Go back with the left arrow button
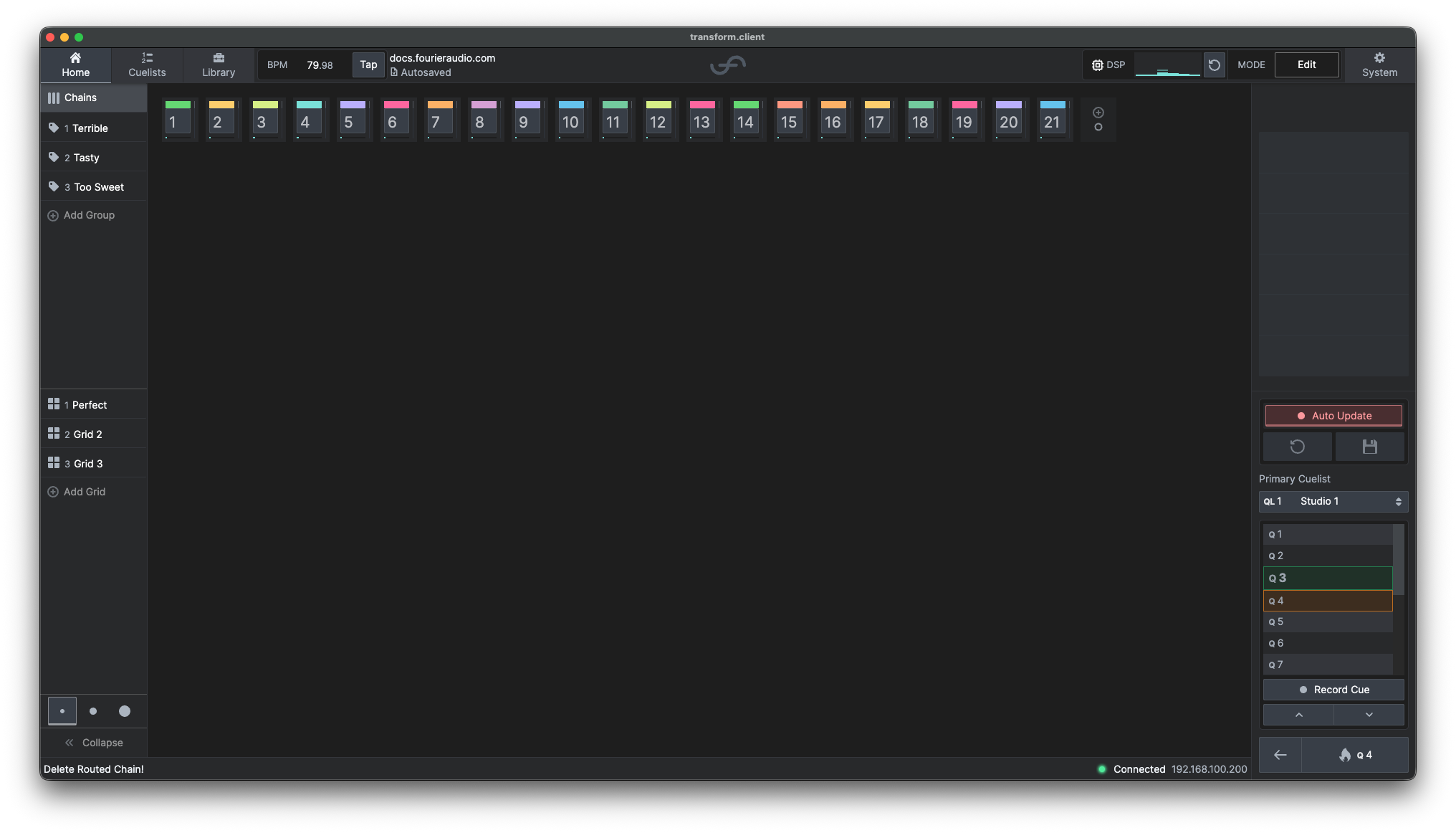Screen dimensions: 1456x833 (1280, 755)
